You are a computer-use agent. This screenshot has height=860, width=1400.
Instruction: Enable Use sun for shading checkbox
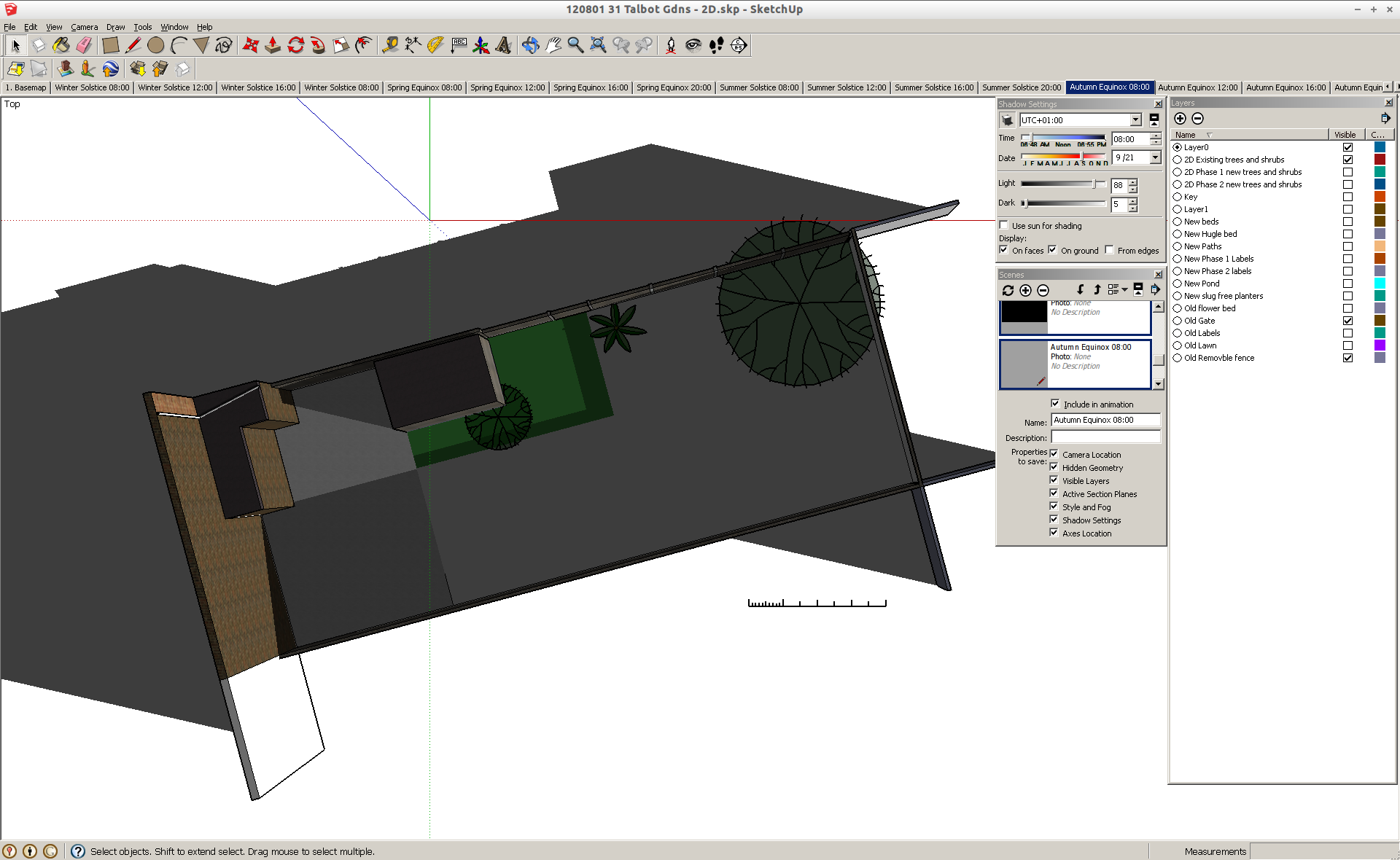[x=1004, y=225]
